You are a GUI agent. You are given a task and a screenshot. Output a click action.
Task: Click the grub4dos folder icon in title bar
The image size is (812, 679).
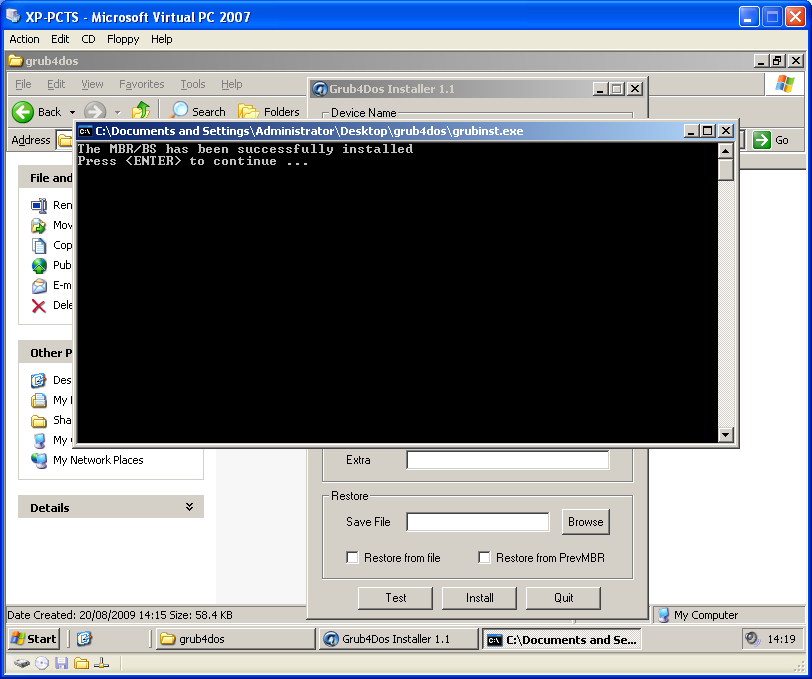coord(16,61)
